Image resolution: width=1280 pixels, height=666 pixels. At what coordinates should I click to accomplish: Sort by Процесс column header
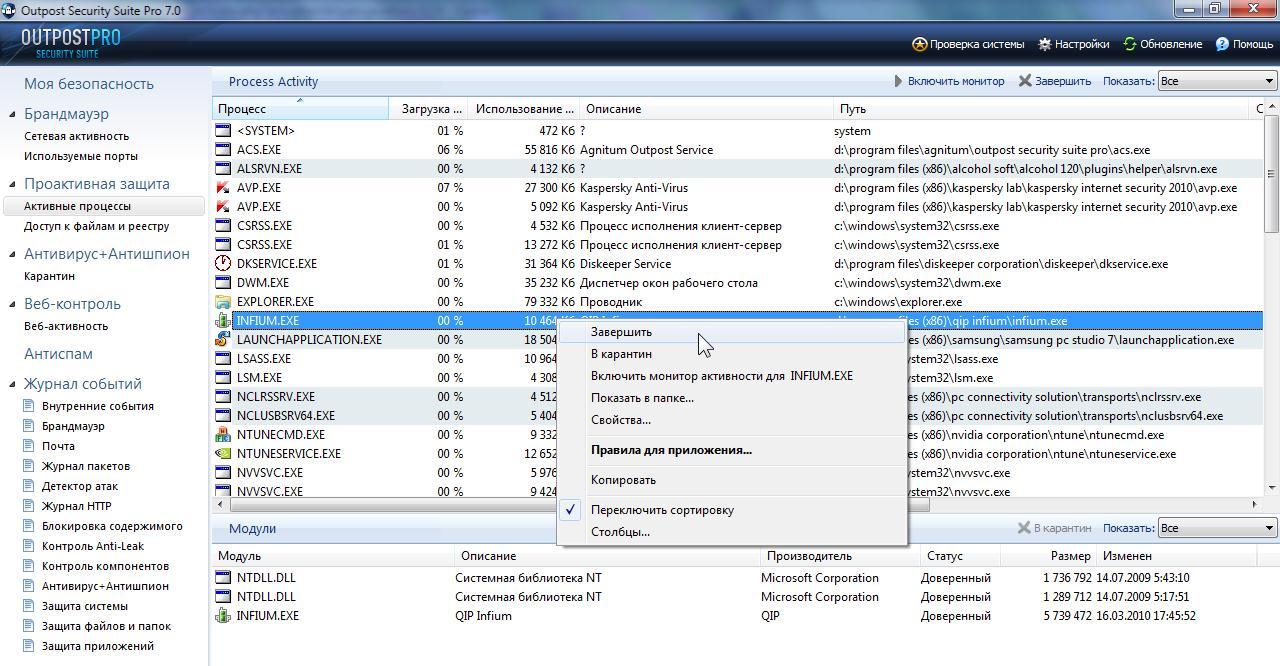[301, 109]
